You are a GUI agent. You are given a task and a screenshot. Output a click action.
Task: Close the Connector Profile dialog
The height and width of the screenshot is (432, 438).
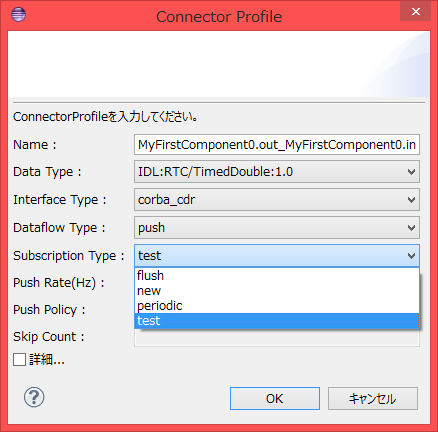pos(415,12)
